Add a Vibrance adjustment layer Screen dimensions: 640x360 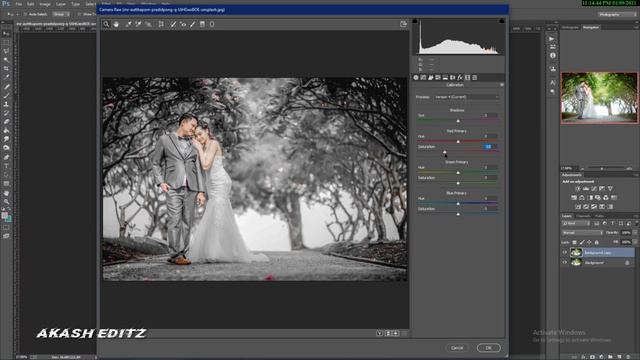tap(610, 189)
